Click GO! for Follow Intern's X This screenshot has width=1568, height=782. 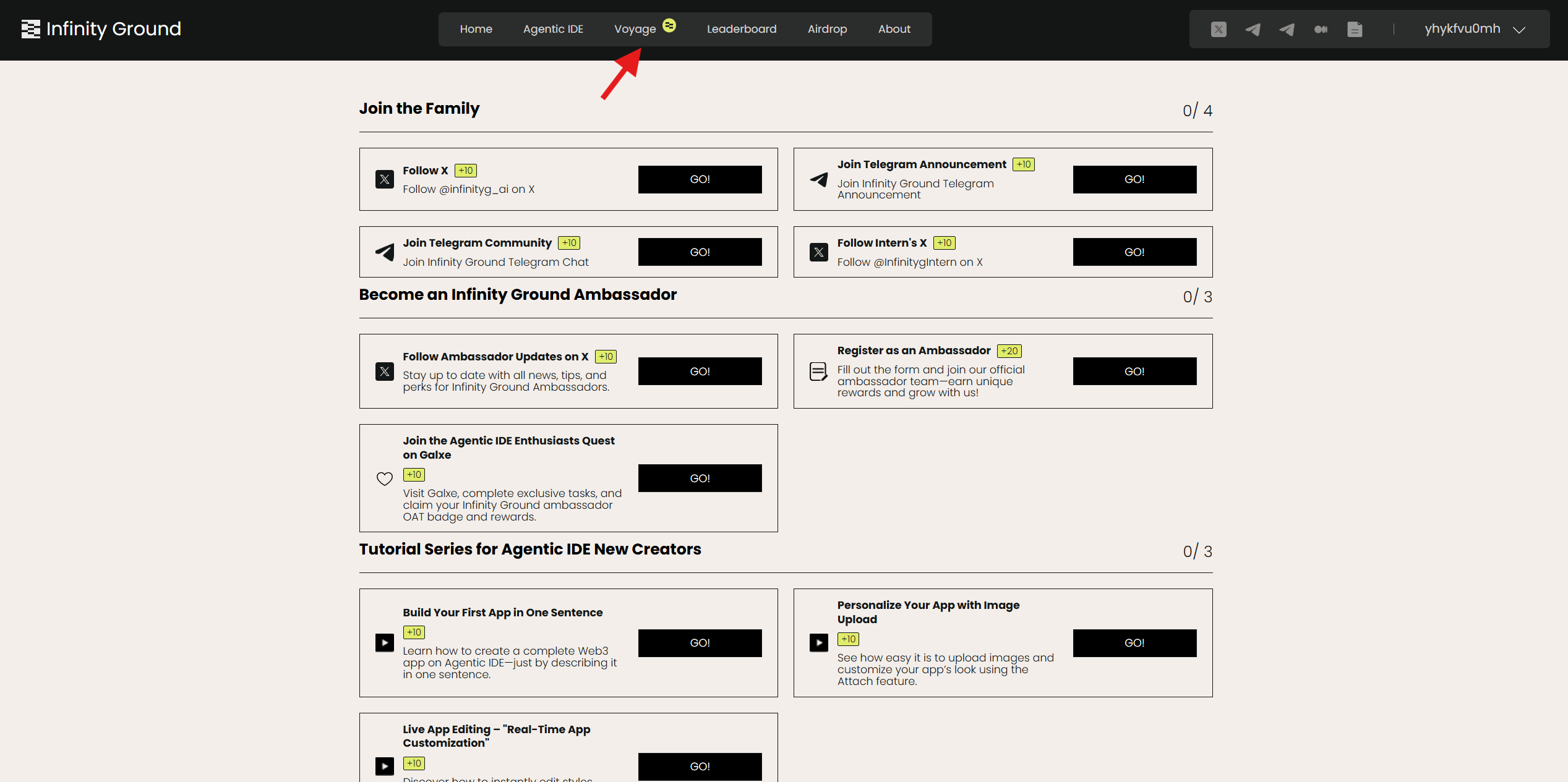[x=1134, y=252]
